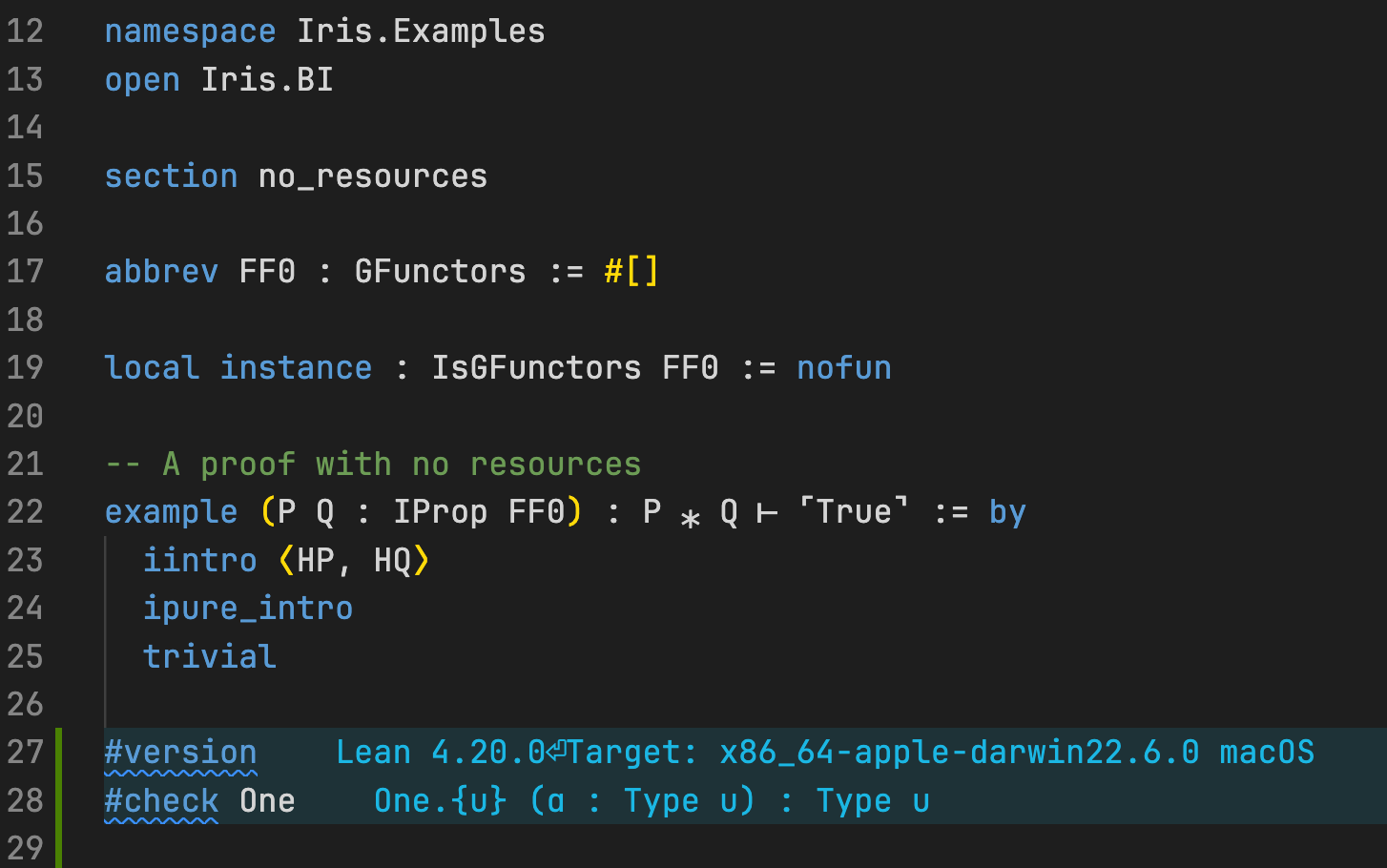The height and width of the screenshot is (868, 1387).
Task: Click the no_resources section name
Action: pos(373,176)
